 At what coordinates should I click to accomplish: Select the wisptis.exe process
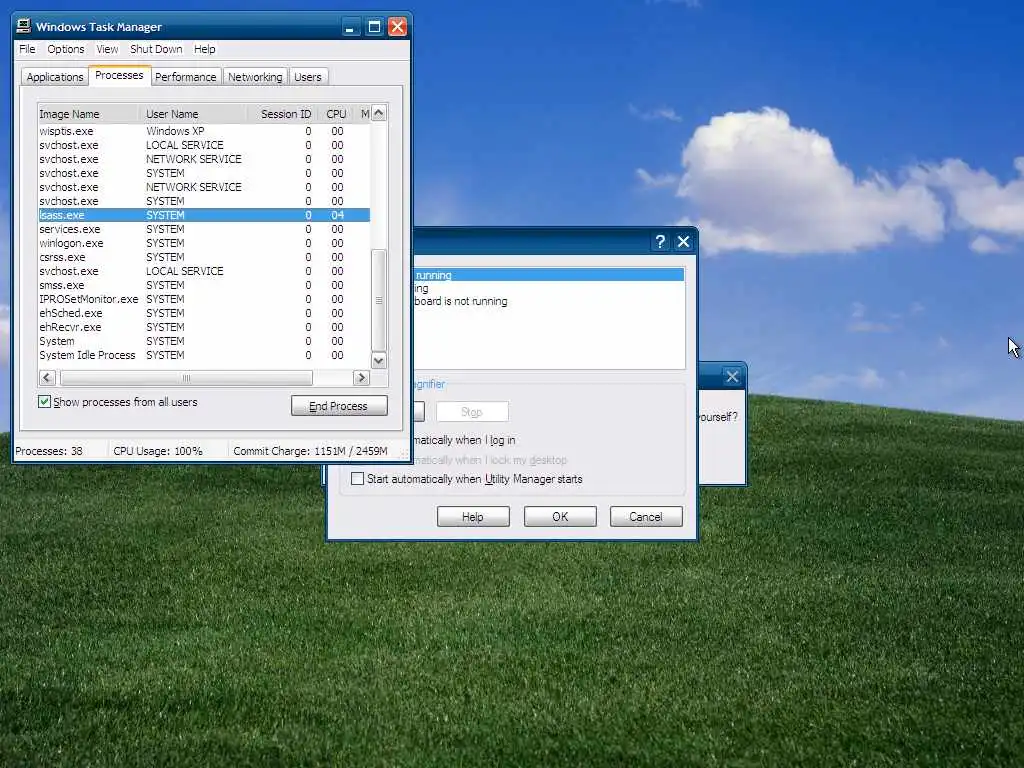204,131
